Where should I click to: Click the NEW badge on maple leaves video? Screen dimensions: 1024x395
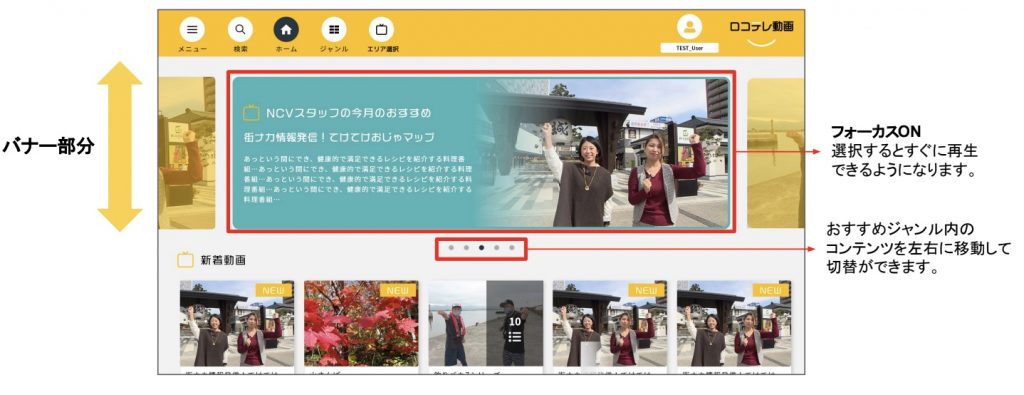(398, 290)
